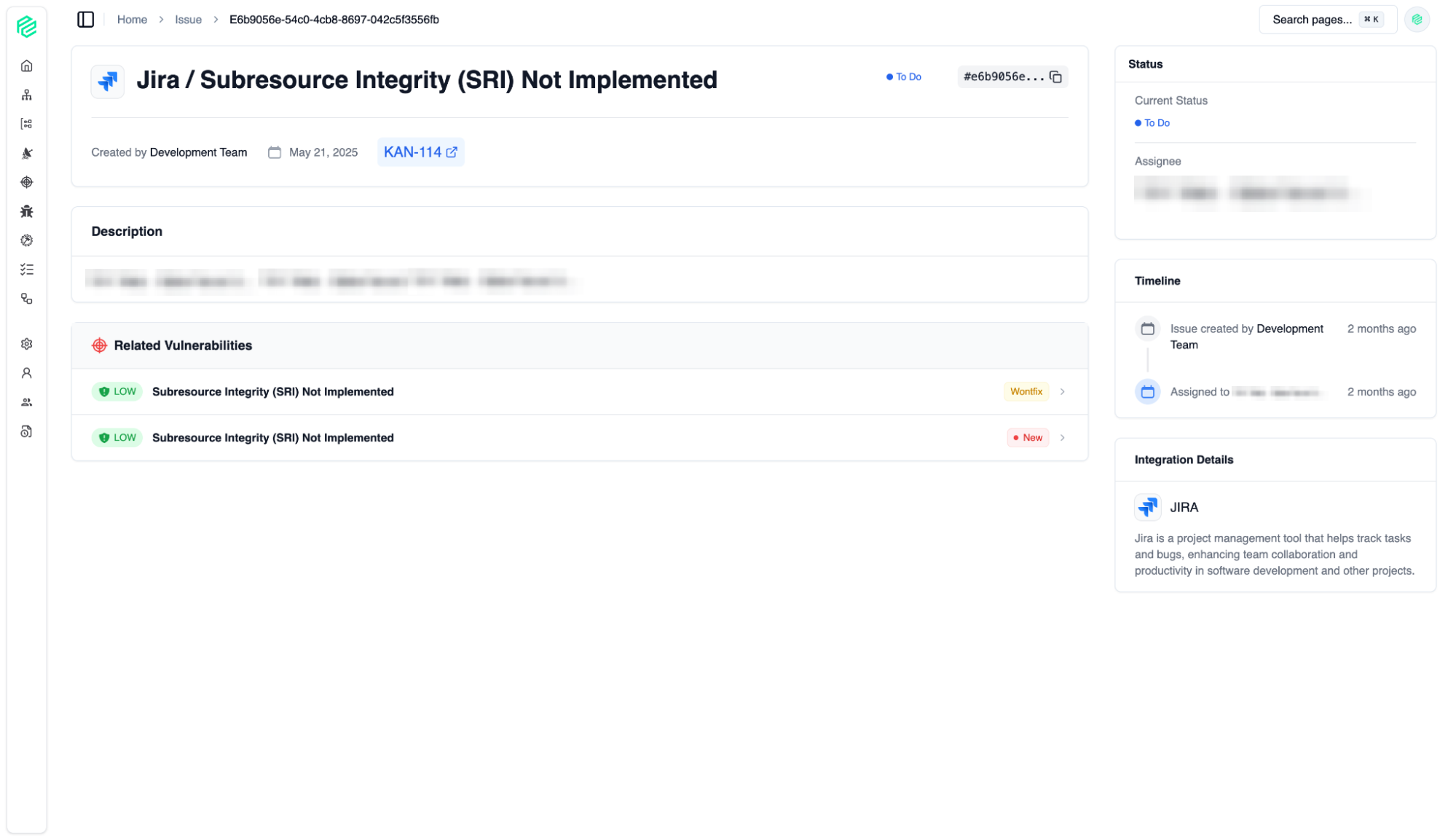Open the bug icon in sidebar
Screen dimensions: 1456x840
[27, 211]
